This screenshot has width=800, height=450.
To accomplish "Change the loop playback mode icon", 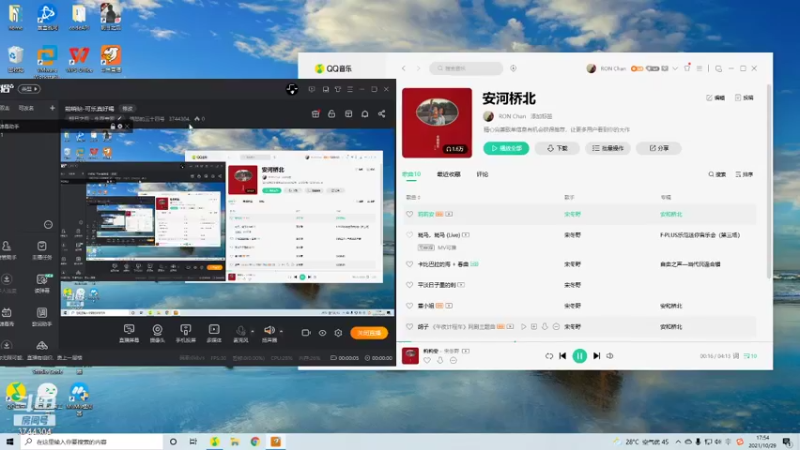I will click(x=549, y=356).
